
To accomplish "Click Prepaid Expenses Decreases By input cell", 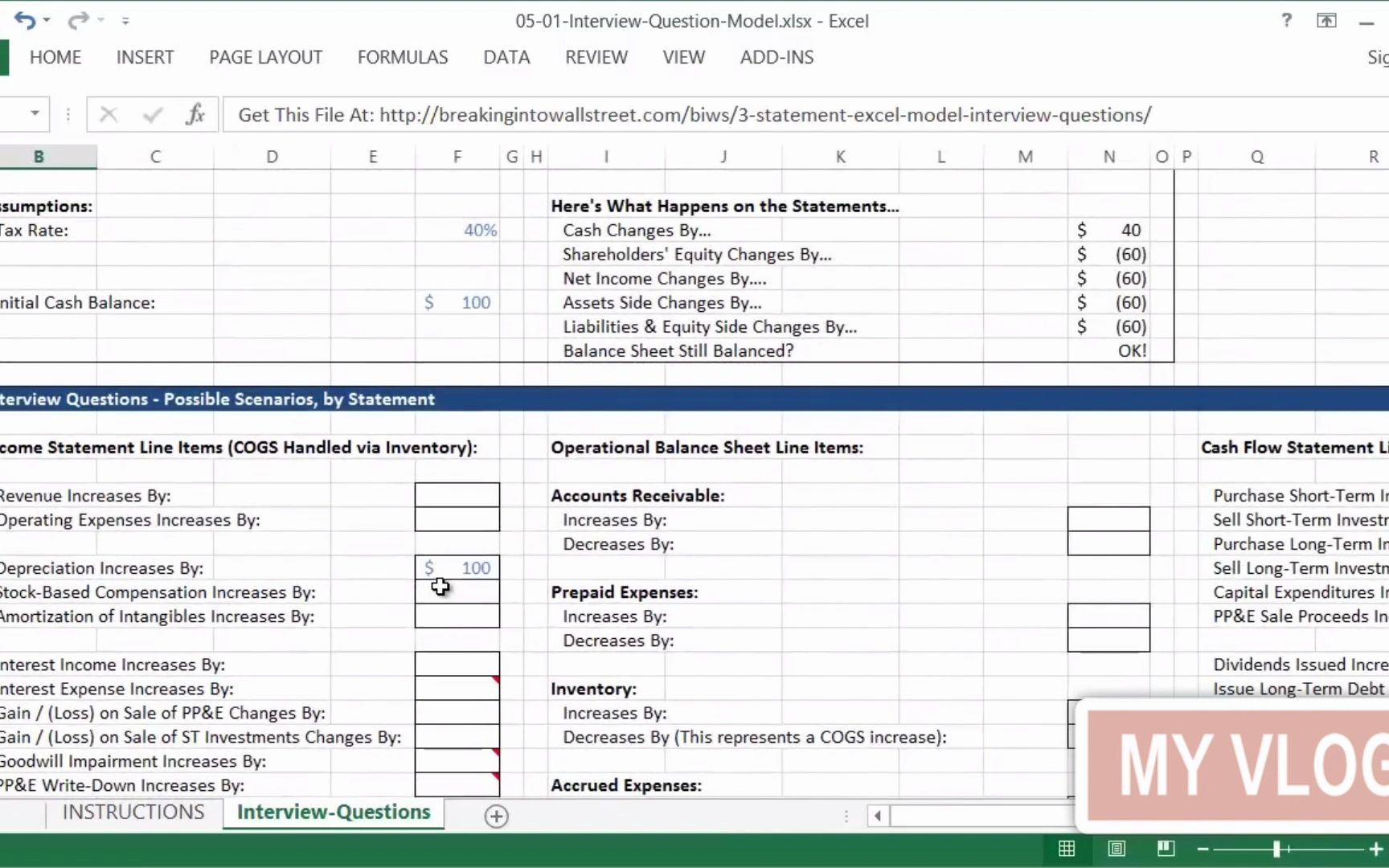I will coord(1108,640).
